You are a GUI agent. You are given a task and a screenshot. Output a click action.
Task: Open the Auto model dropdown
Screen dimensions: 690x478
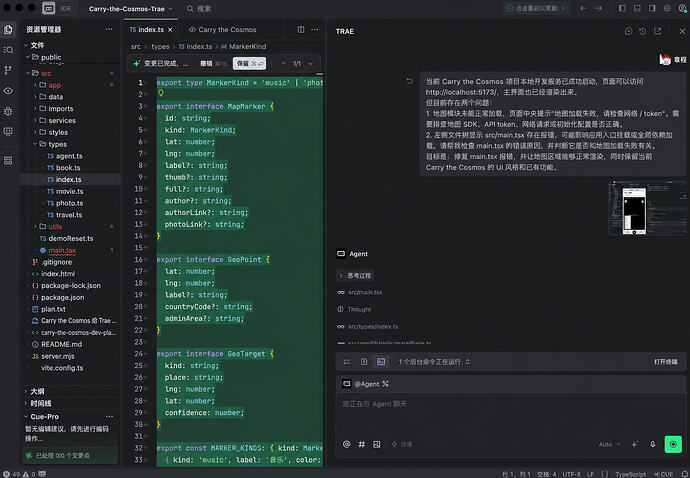tap(609, 444)
